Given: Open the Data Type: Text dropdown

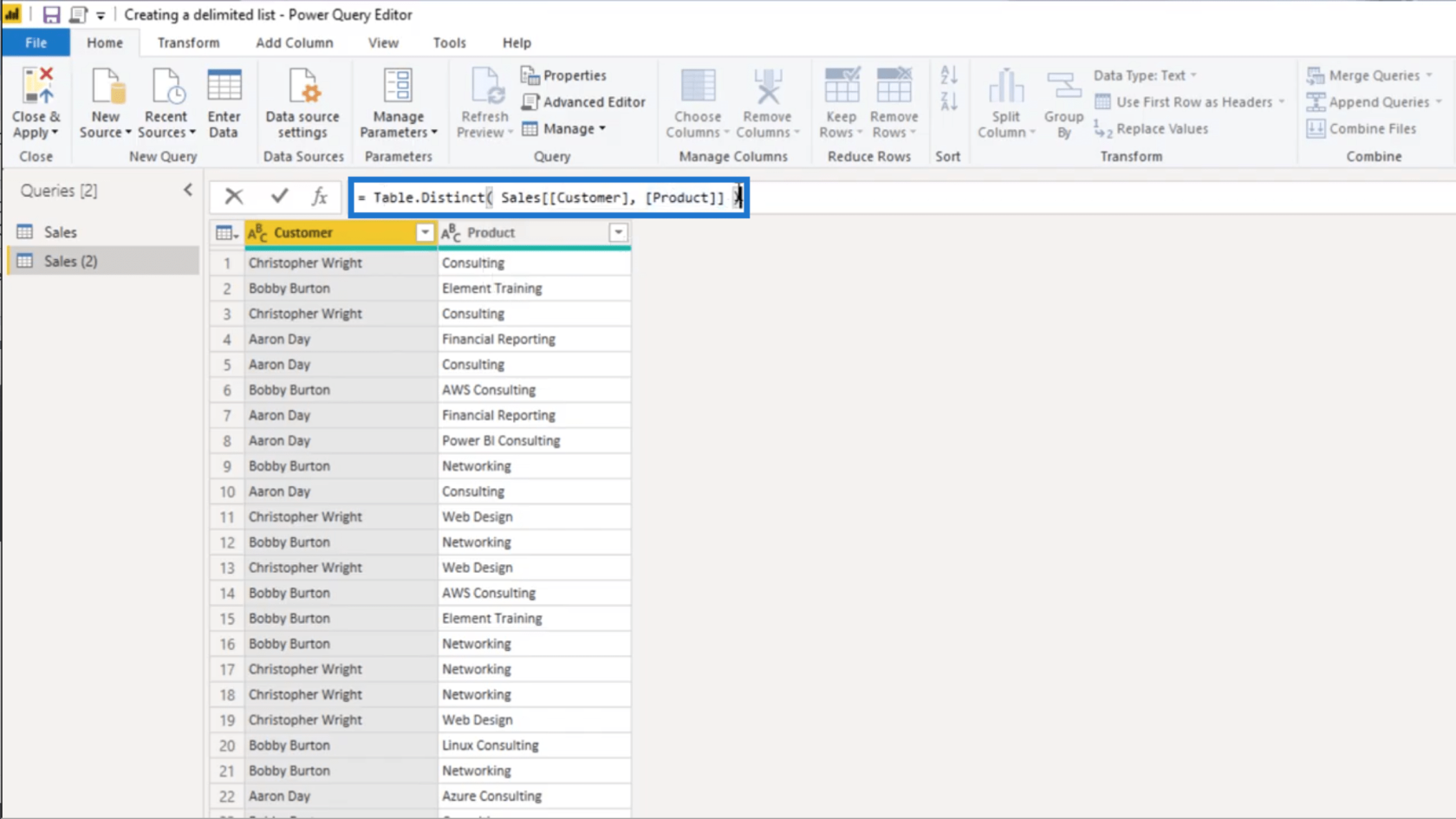Looking at the screenshot, I should (x=1144, y=75).
